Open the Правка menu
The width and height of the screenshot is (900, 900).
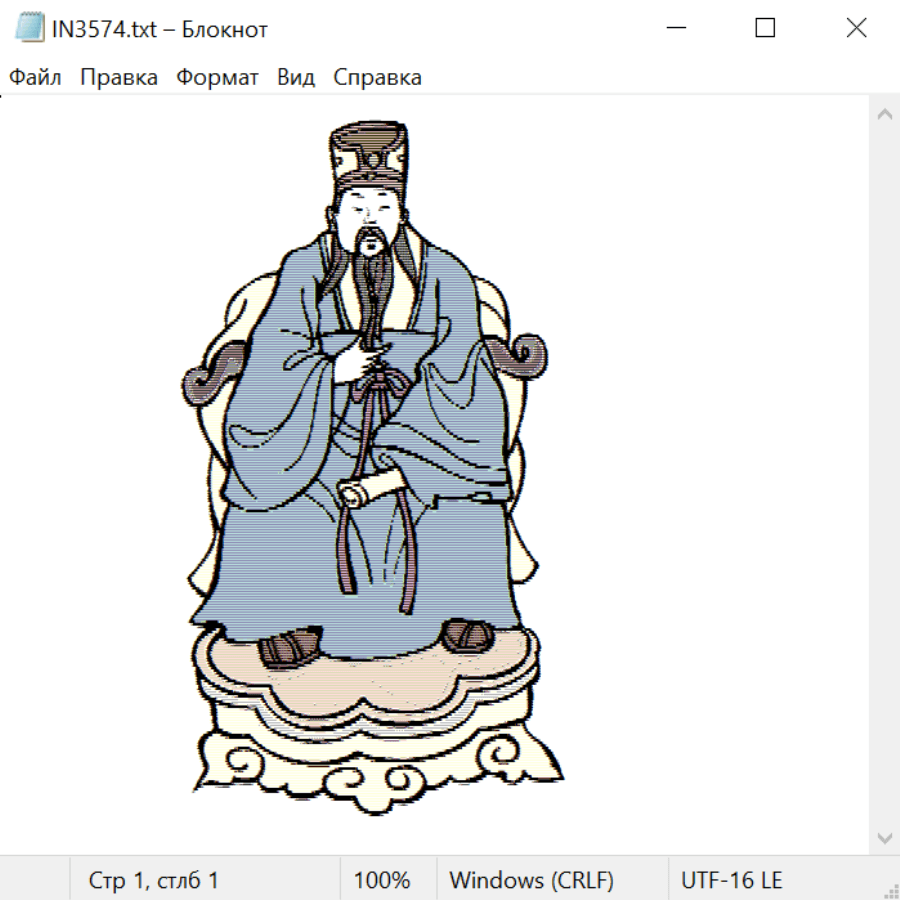[119, 78]
